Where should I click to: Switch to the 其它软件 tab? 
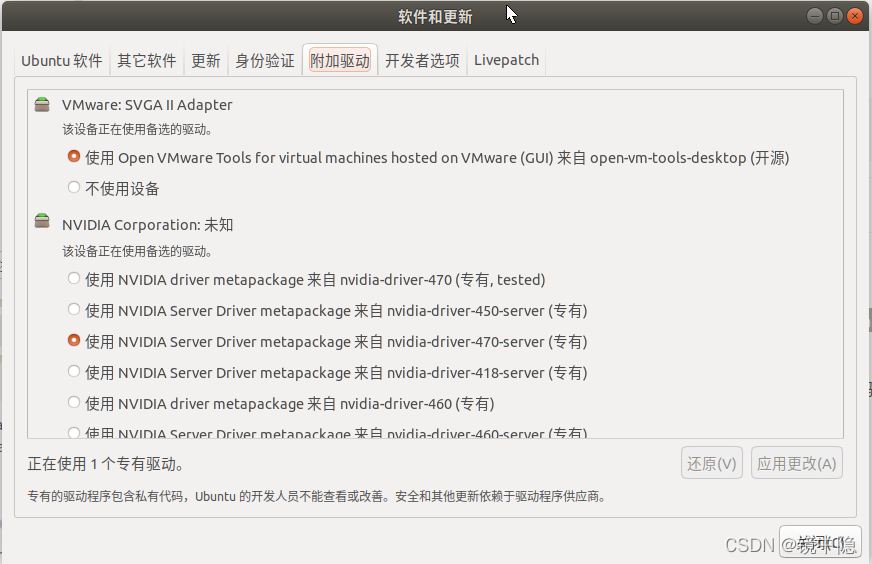coord(147,60)
